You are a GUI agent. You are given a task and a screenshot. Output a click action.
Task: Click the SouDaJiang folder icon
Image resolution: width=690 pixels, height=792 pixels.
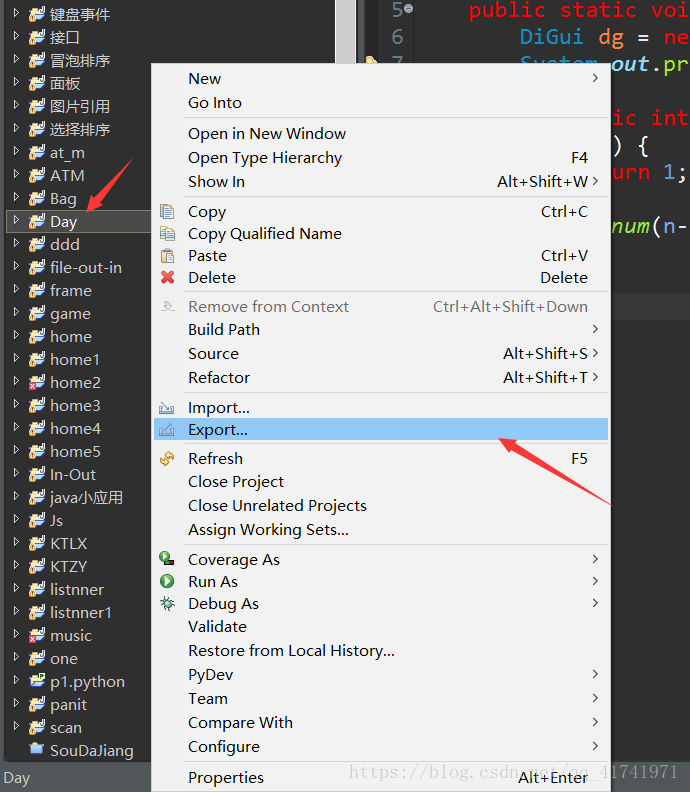click(37, 748)
